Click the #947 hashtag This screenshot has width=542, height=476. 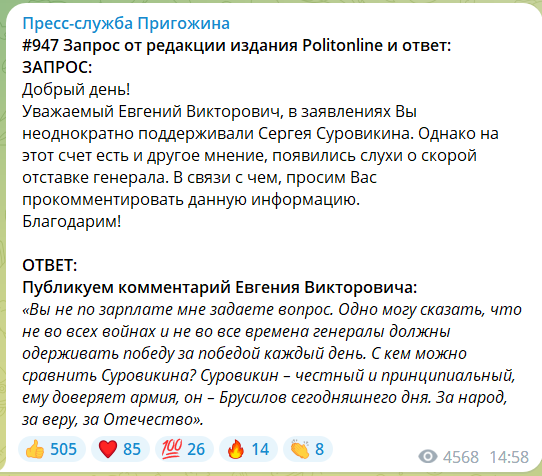(x=40, y=45)
